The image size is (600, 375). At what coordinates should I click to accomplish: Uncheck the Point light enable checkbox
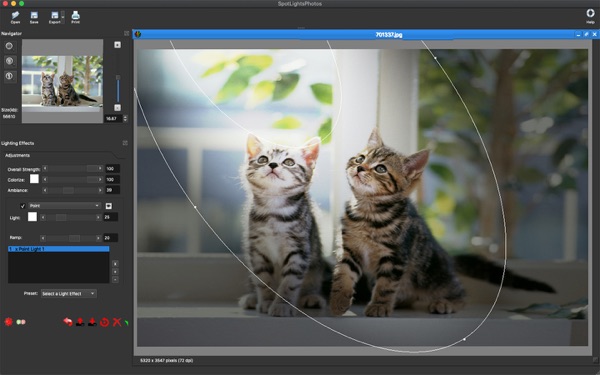point(23,206)
